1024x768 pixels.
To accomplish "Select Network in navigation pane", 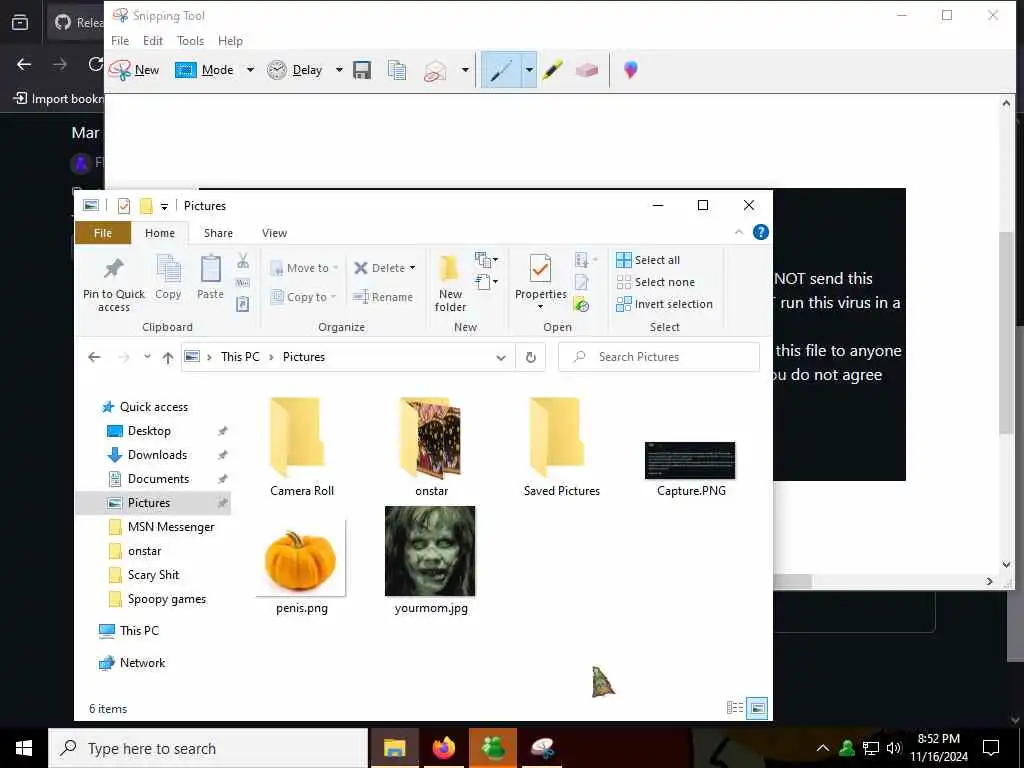I will [x=142, y=663].
